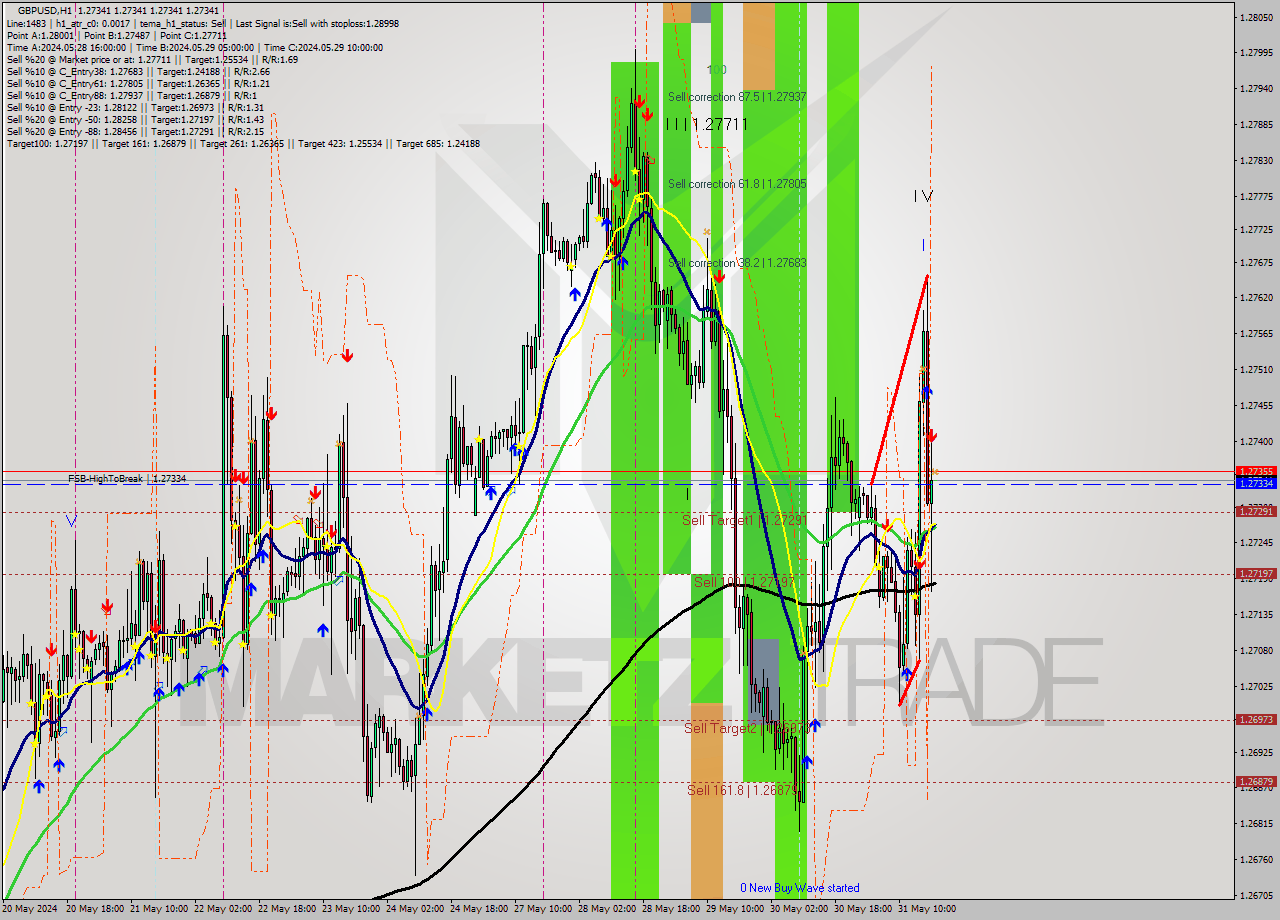Select the red 1.27197 price tag
The width and height of the screenshot is (1280, 920).
click(1256, 574)
